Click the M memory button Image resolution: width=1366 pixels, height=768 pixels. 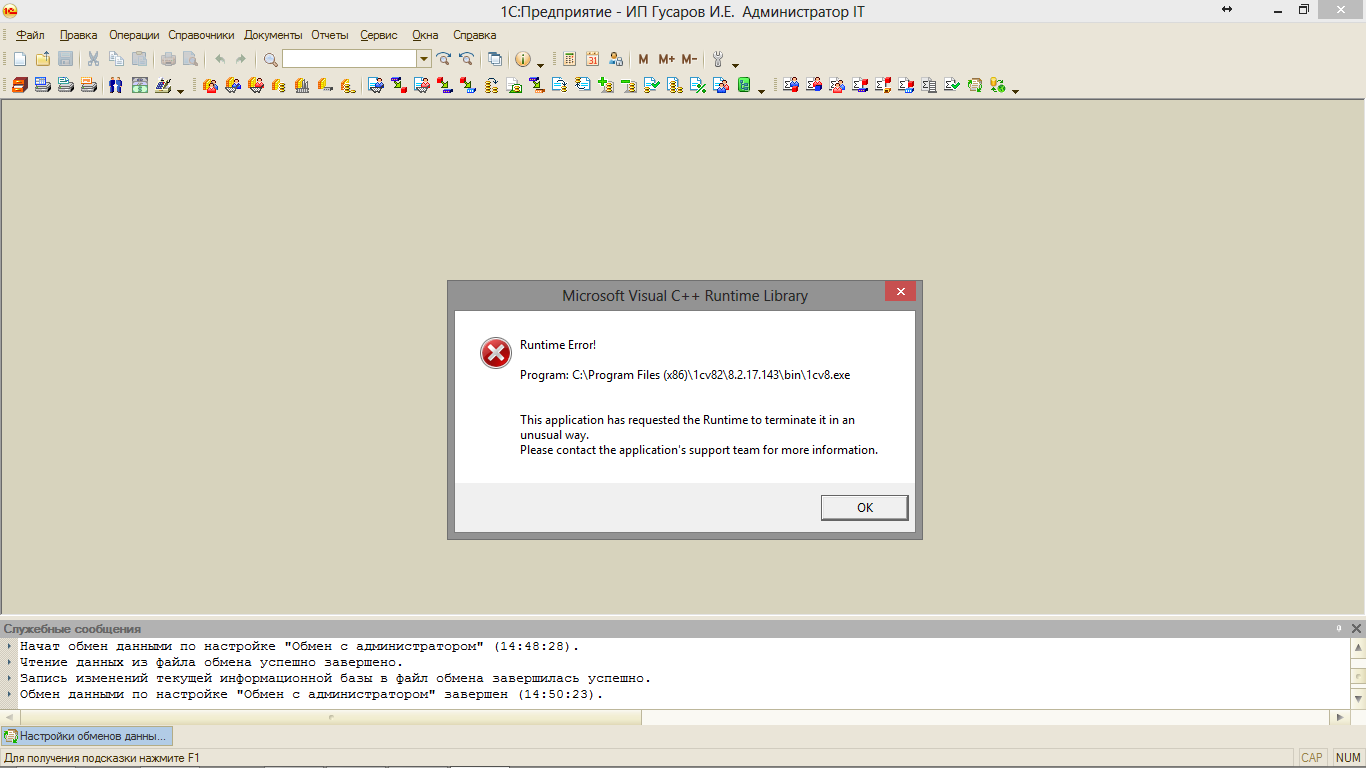[643, 59]
